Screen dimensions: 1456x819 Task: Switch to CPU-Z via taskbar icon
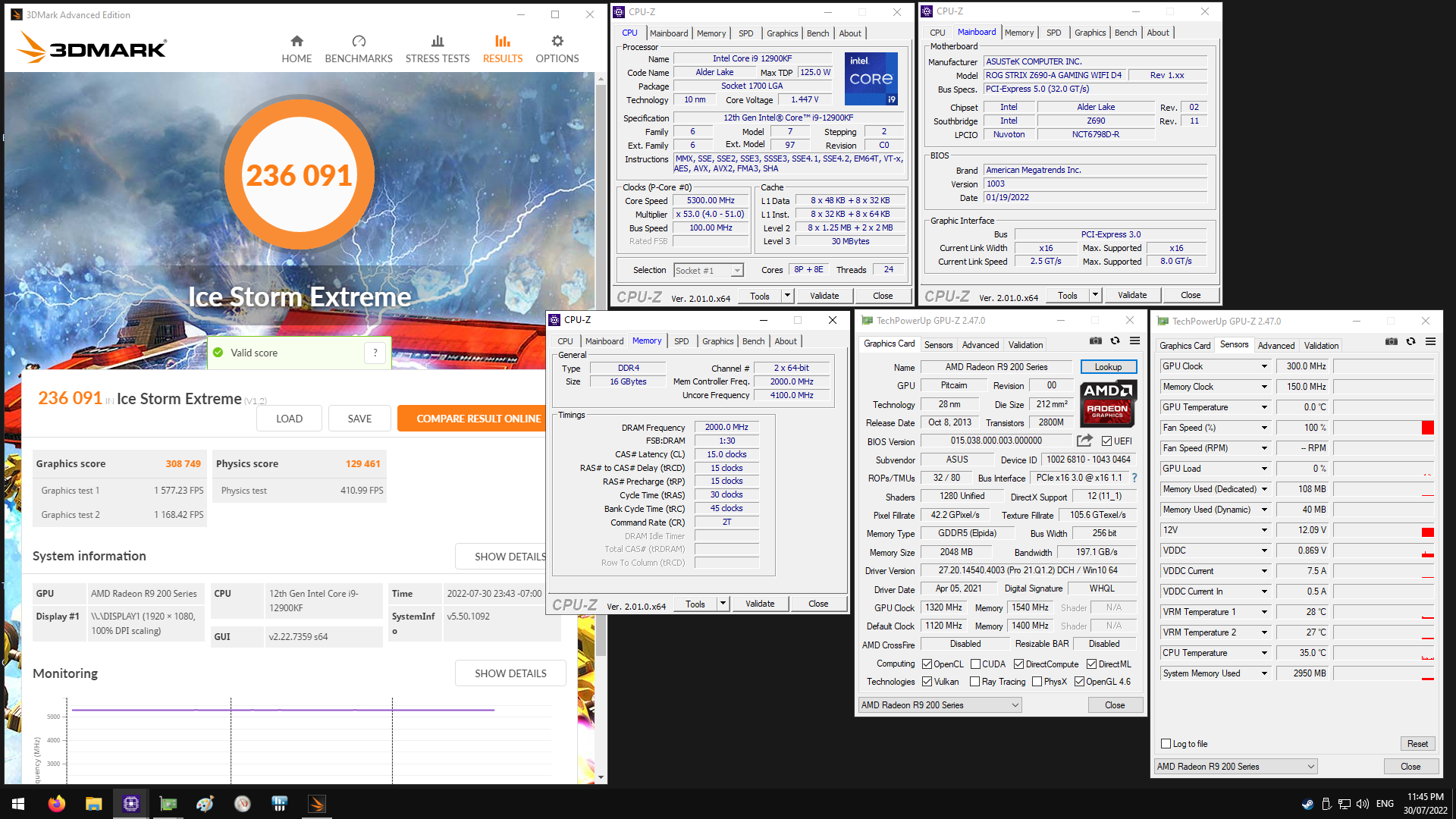point(131,804)
